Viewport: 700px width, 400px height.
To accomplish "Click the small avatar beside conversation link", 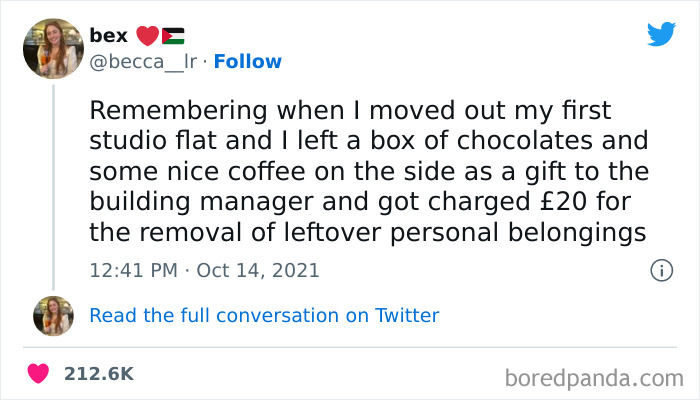I will coord(53,316).
